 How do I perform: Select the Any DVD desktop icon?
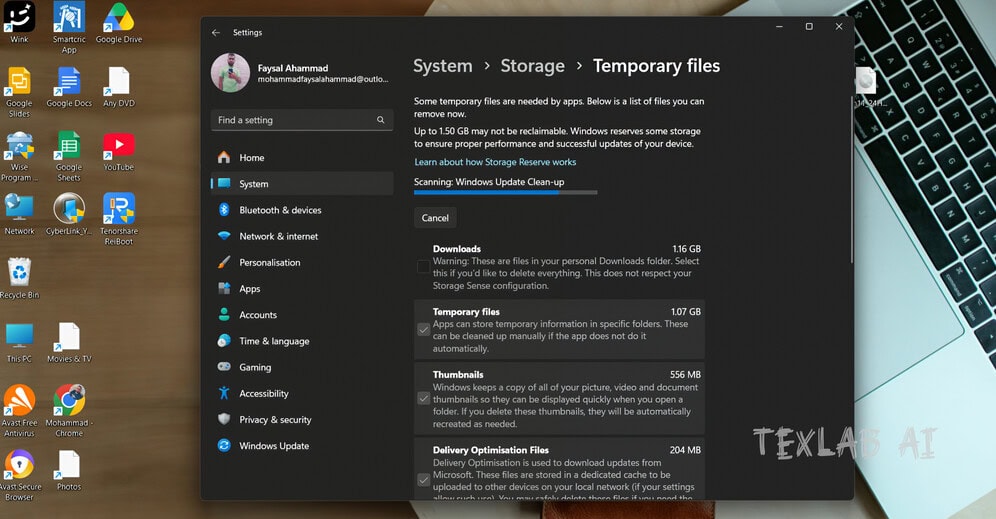[x=119, y=87]
